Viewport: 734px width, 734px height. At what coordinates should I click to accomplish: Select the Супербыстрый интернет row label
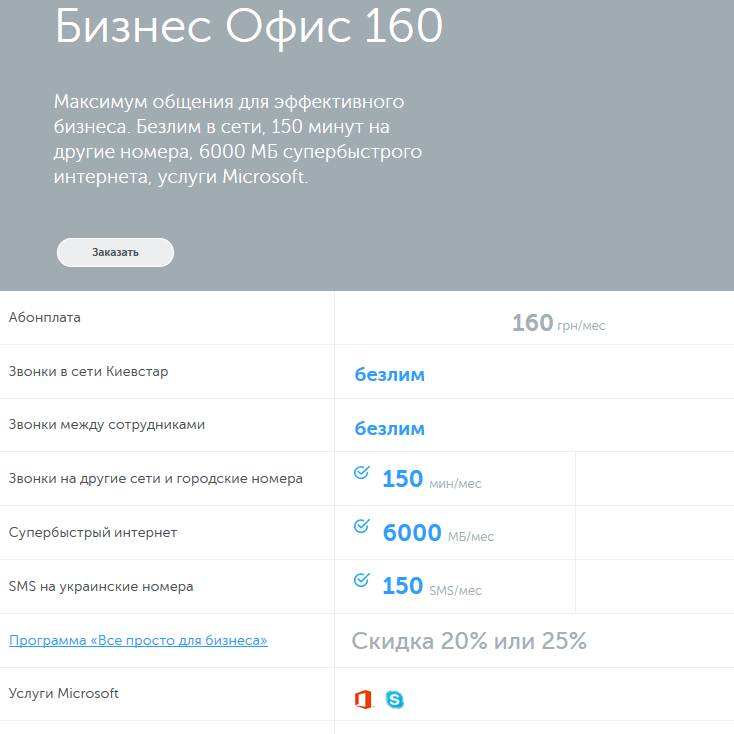[x=92, y=533]
